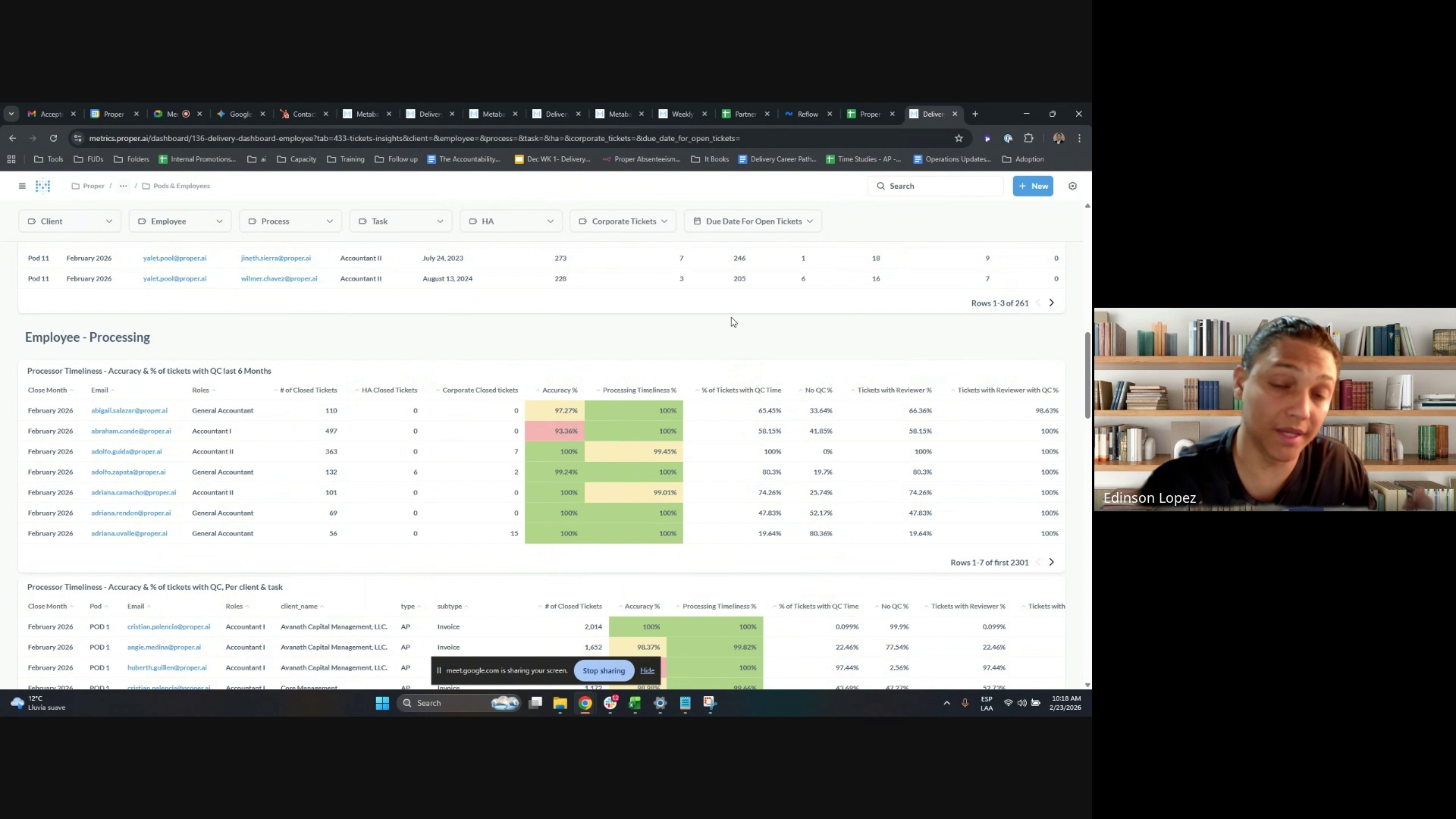Screen dimensions: 1456x819
Task: Toggle the Metabase sidebar hamburger icon
Action: click(x=22, y=186)
